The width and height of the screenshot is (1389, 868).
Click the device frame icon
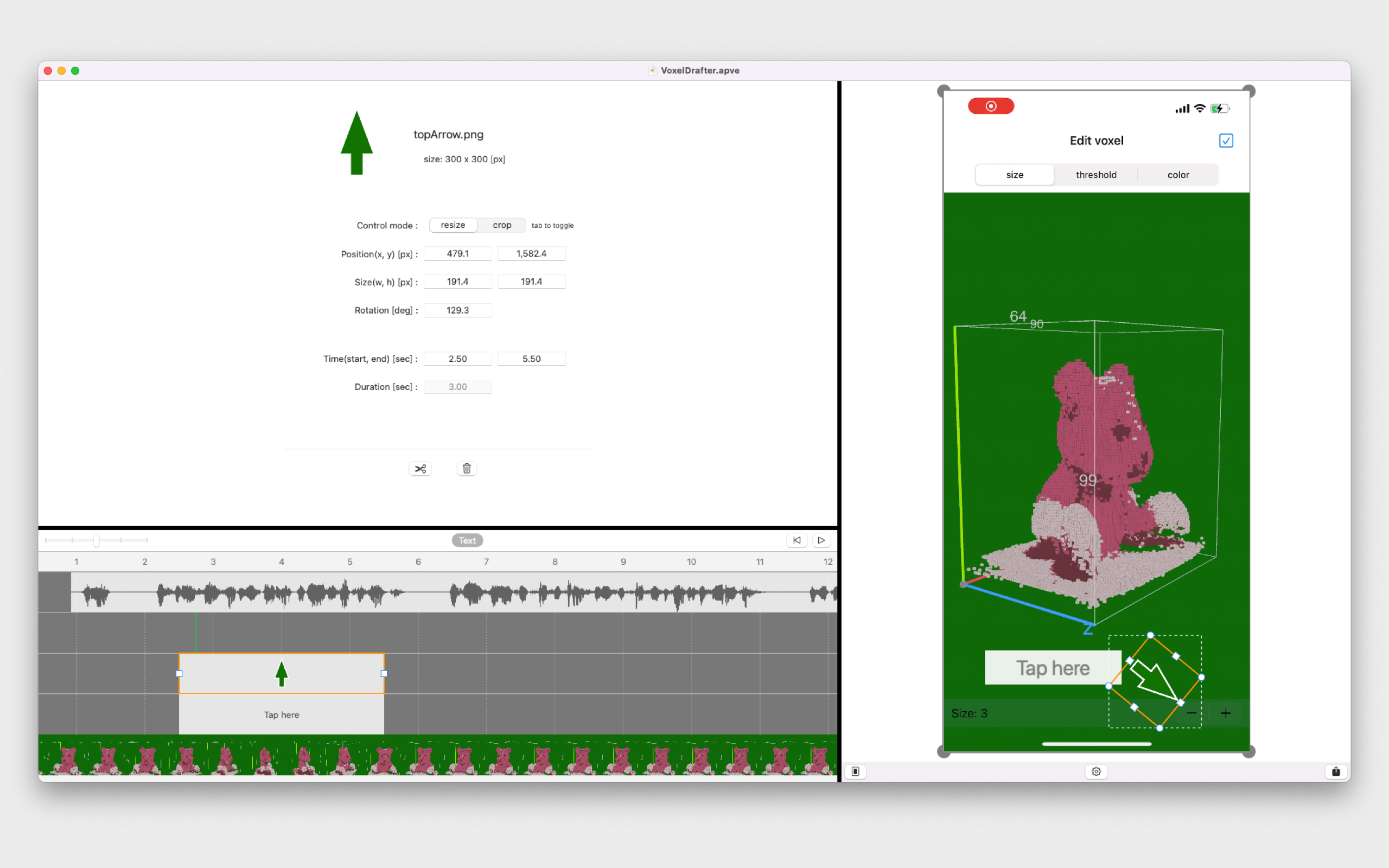pyautogui.click(x=855, y=771)
